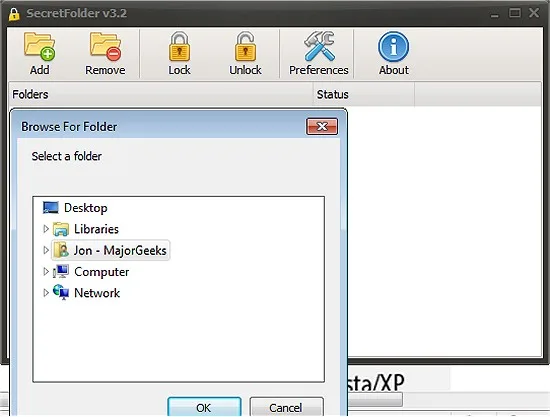Select the Computer text label
550x417 pixels.
click(102, 272)
